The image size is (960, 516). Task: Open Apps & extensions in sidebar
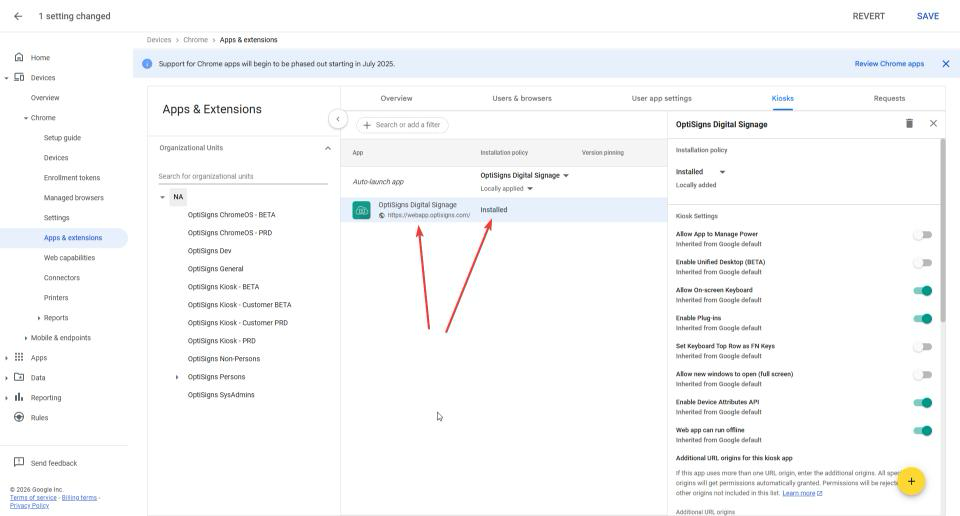pos(73,238)
